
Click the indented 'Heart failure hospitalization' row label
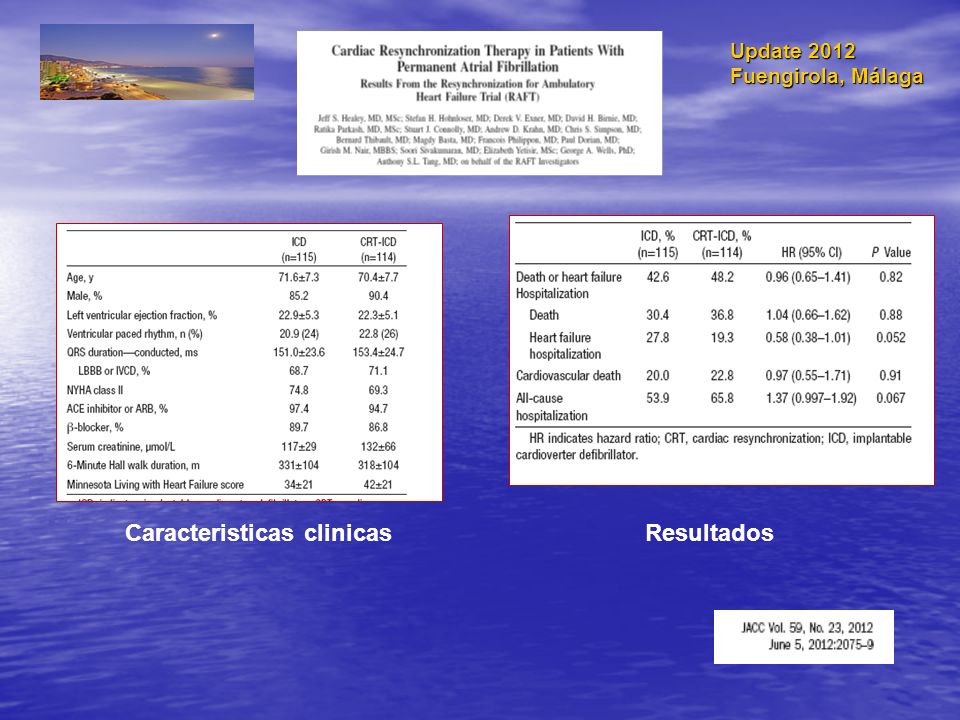(565, 346)
